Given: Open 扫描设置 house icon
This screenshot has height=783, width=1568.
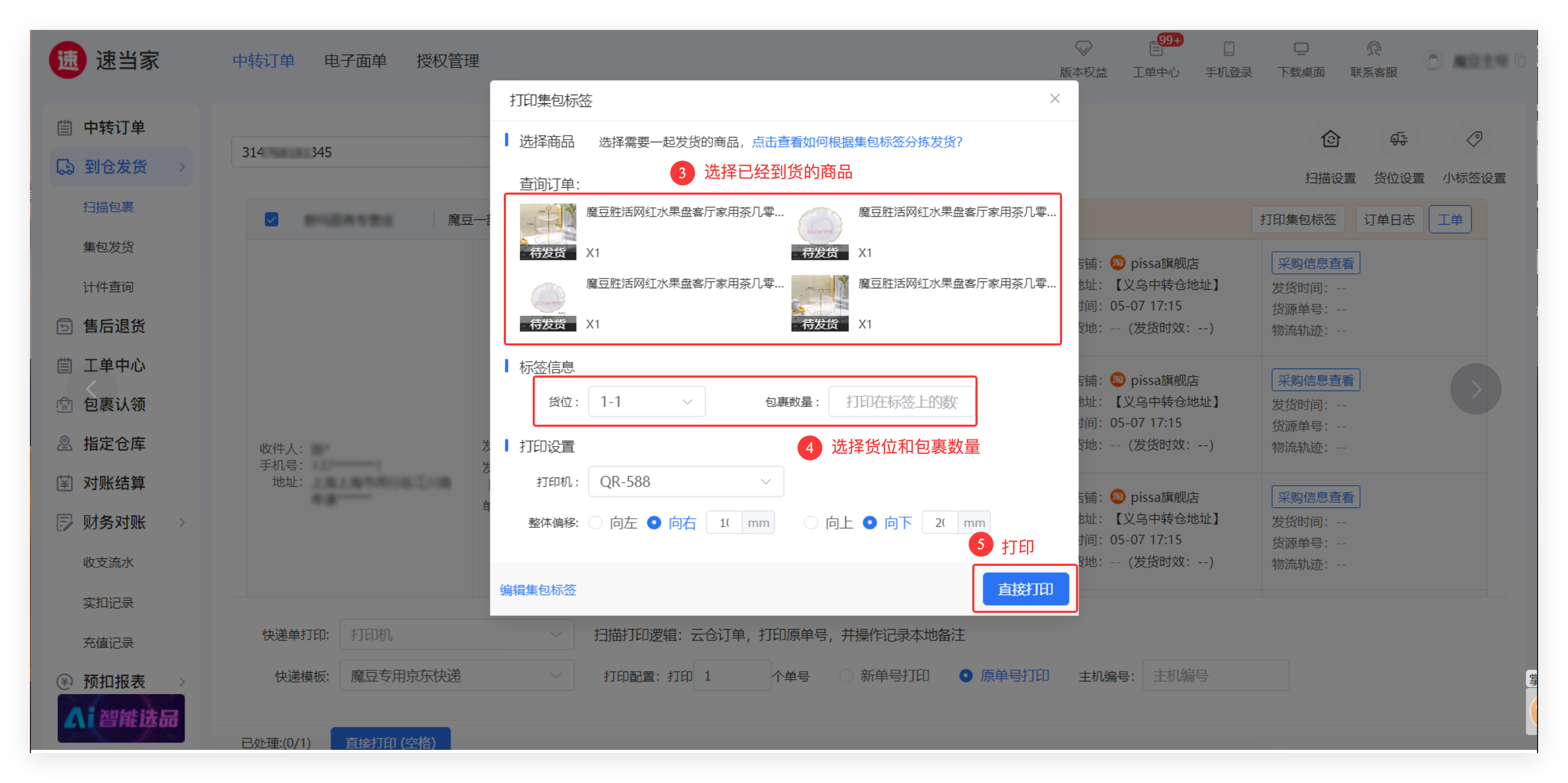Looking at the screenshot, I should 1330,140.
